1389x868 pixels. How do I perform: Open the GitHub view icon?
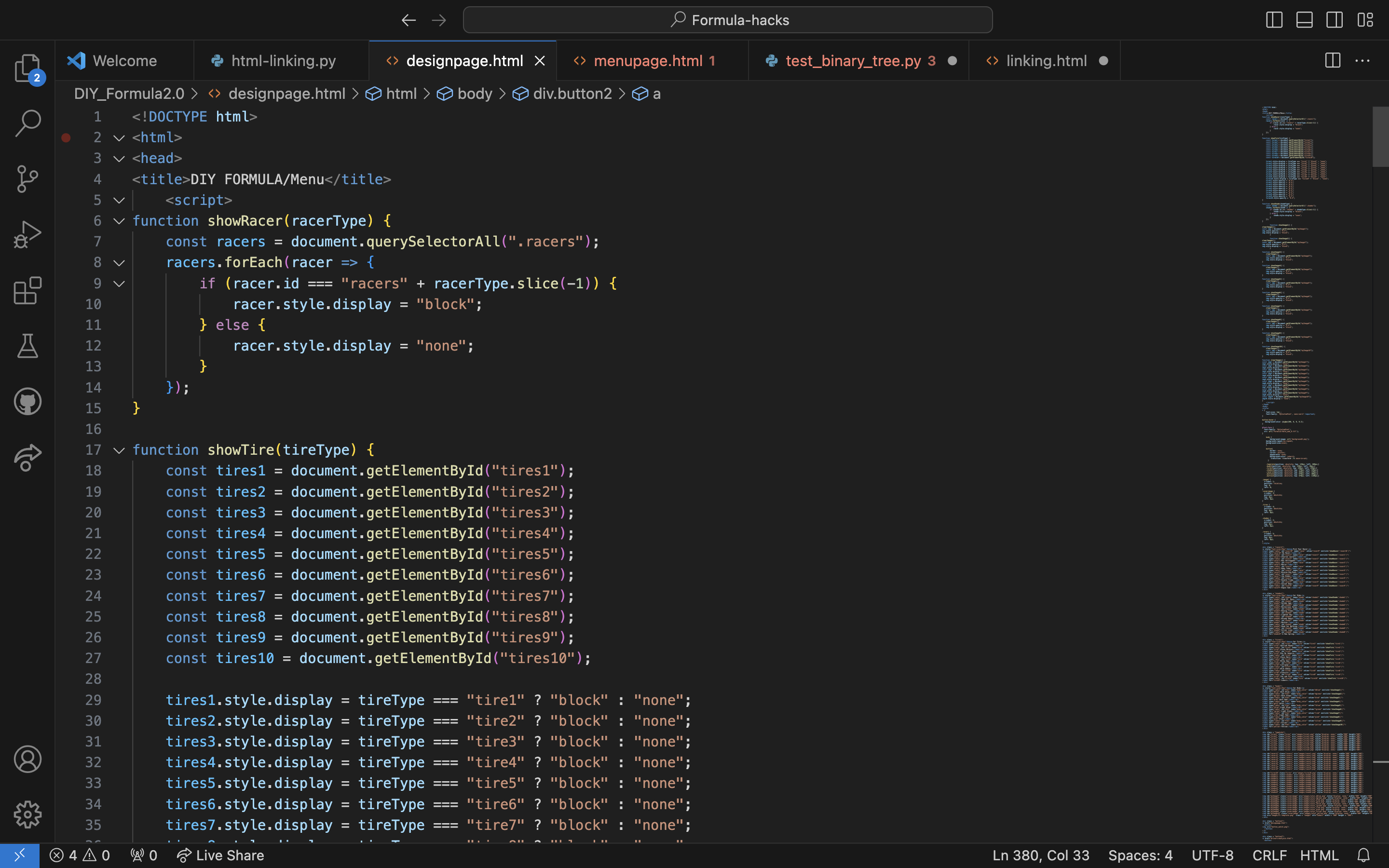(27, 401)
